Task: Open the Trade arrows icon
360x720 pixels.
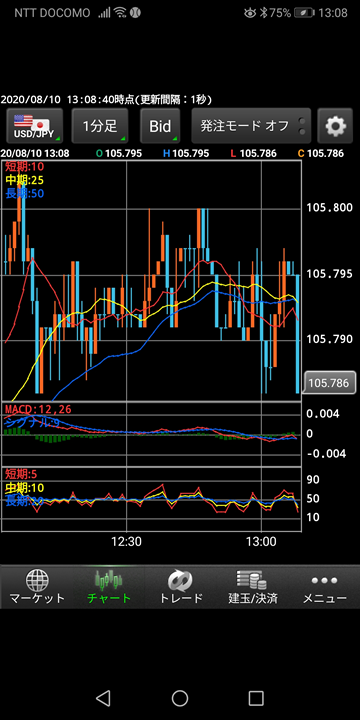Action: [180, 580]
